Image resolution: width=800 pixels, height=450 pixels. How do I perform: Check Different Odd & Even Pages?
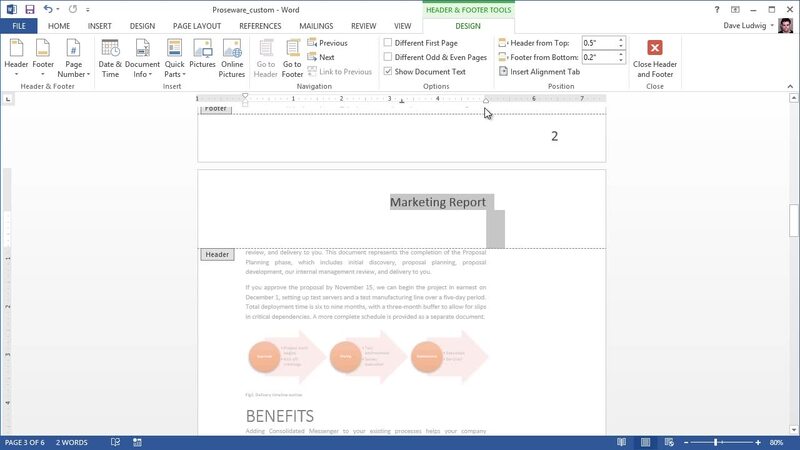[x=388, y=57]
